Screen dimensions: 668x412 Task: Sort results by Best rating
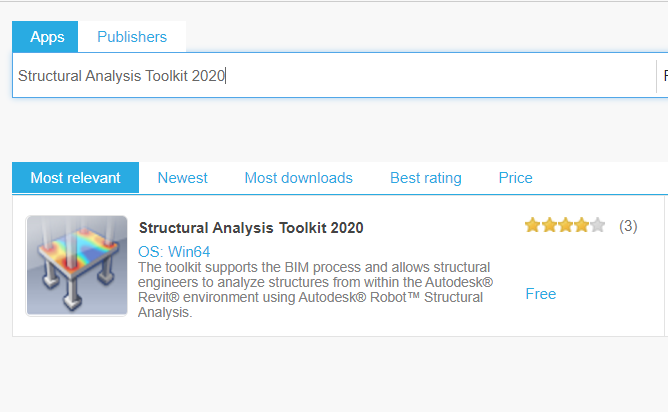coord(426,178)
